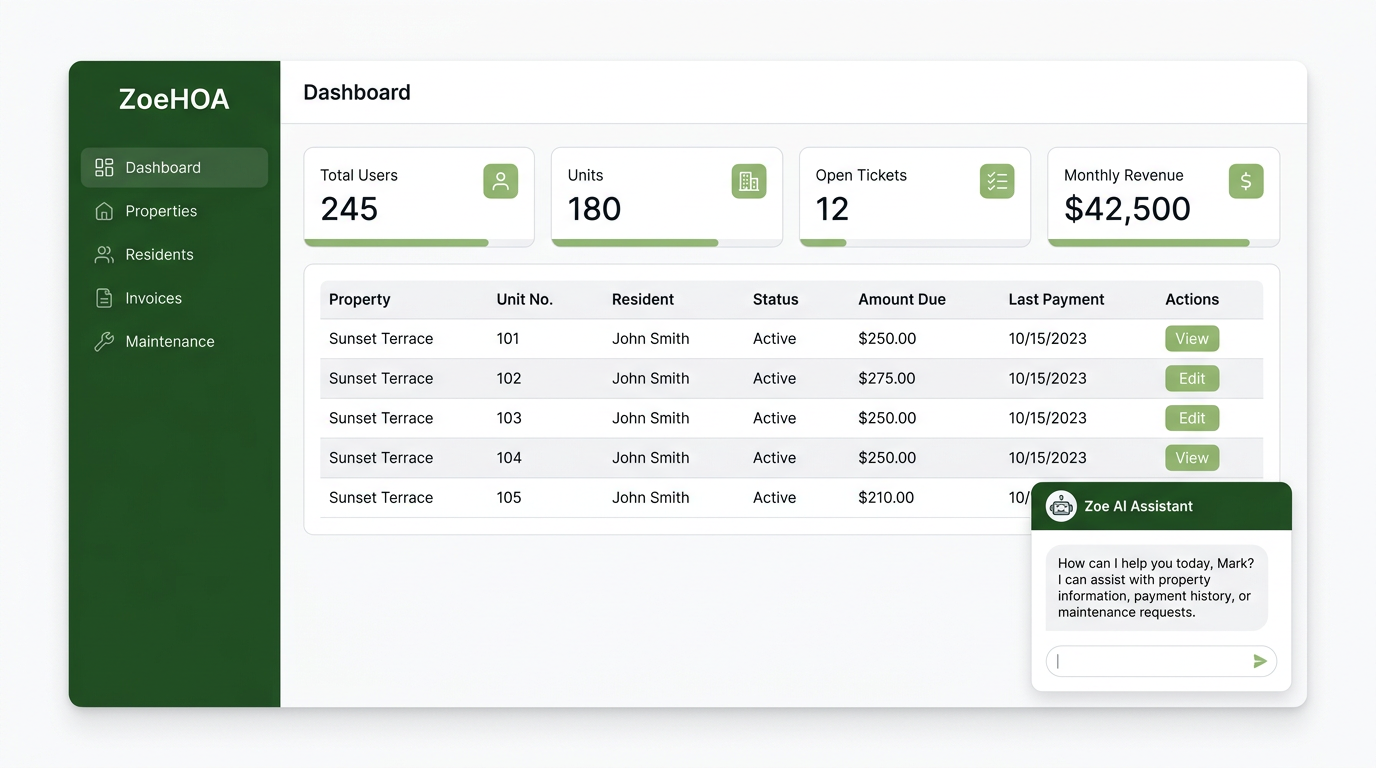Screen dimensions: 1376x768
Task: Click the 245 total users value
Action: click(x=349, y=209)
